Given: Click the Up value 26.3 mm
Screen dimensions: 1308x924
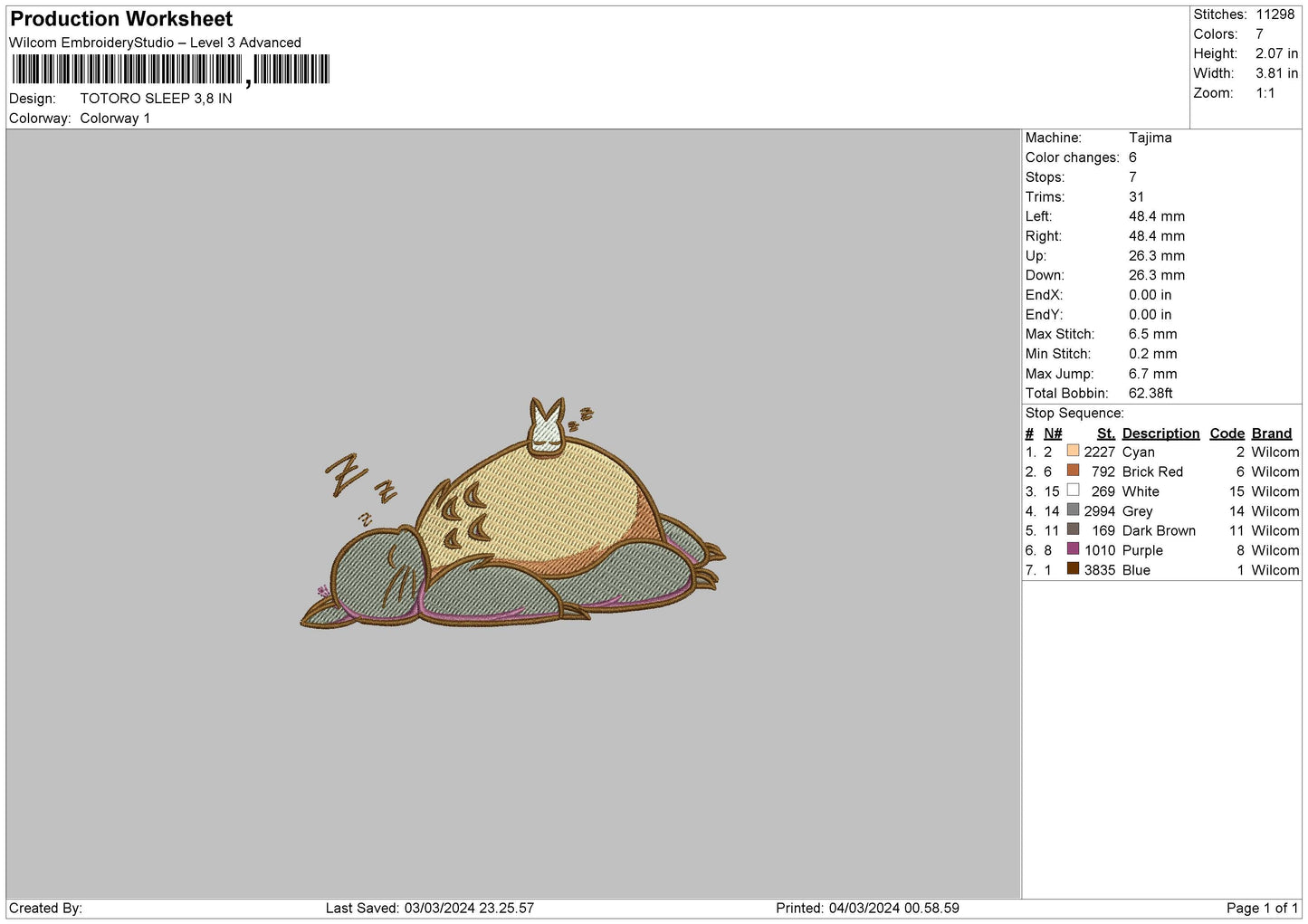Looking at the screenshot, I should [1156, 256].
